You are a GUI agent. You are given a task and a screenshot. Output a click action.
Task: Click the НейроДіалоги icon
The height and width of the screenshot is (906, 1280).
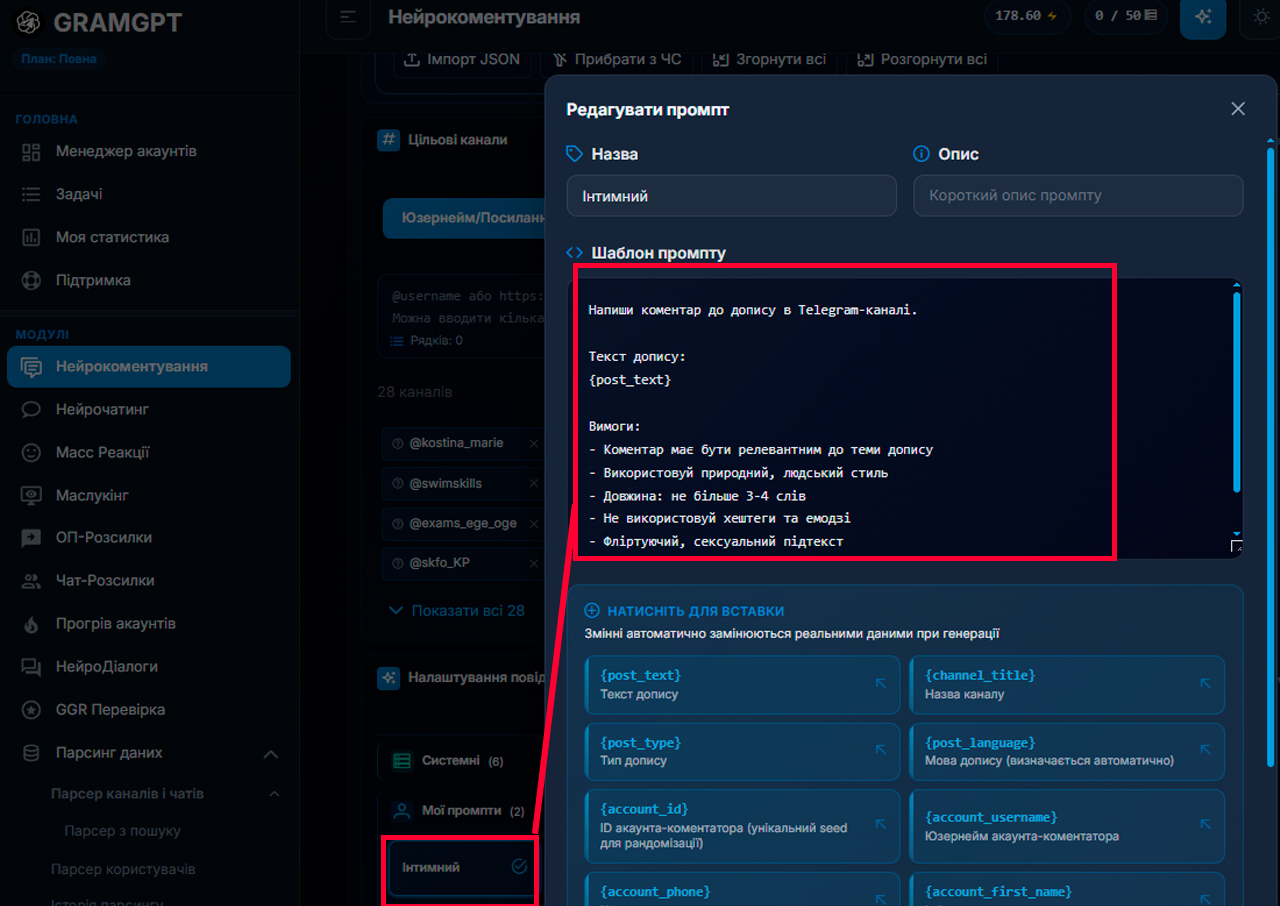pos(31,667)
